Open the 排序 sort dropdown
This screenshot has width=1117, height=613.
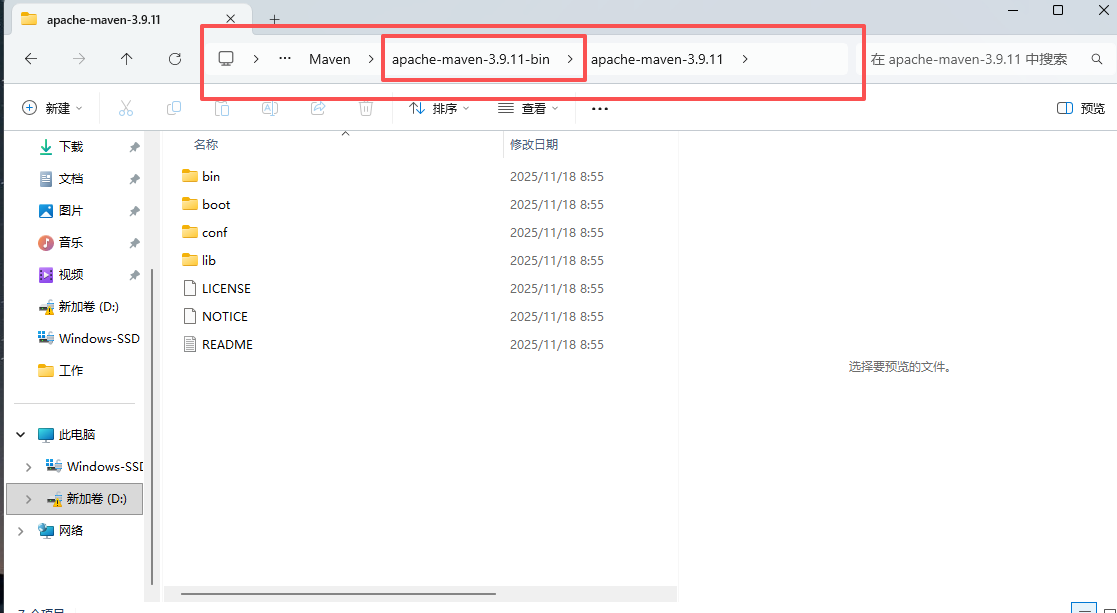click(x=434, y=108)
